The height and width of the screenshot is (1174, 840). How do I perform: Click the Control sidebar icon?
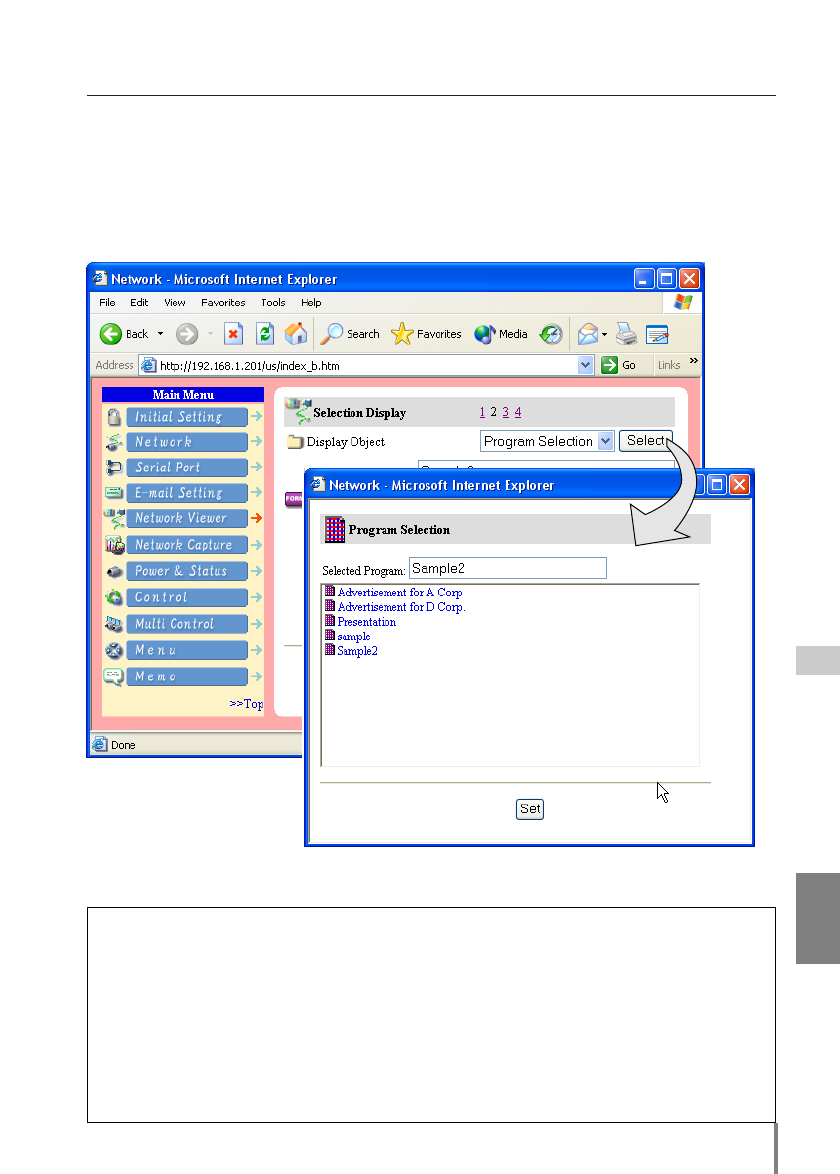pyautogui.click(x=114, y=597)
